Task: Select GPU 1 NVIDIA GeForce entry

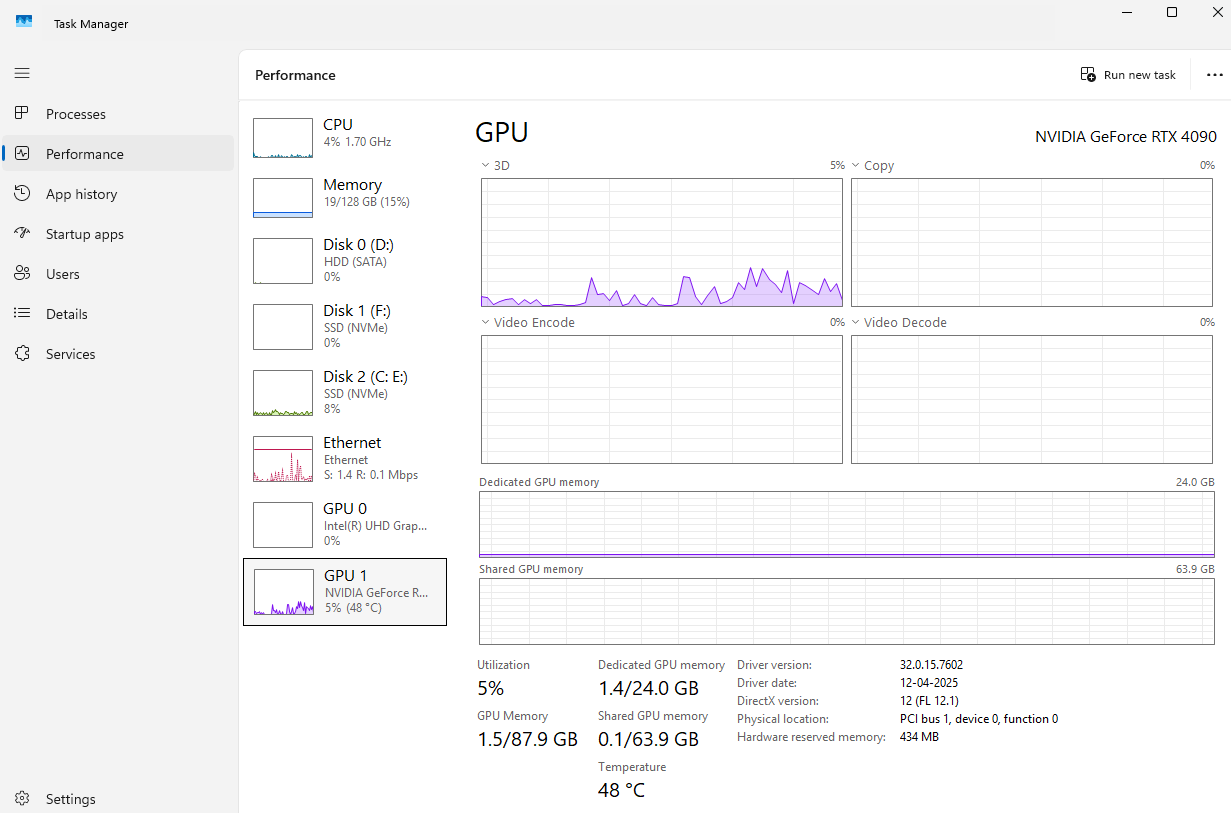Action: click(345, 592)
